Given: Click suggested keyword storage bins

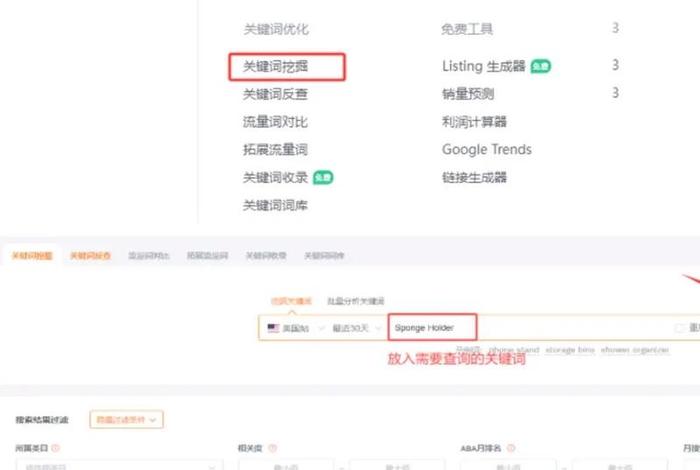Looking at the screenshot, I should [x=570, y=350].
